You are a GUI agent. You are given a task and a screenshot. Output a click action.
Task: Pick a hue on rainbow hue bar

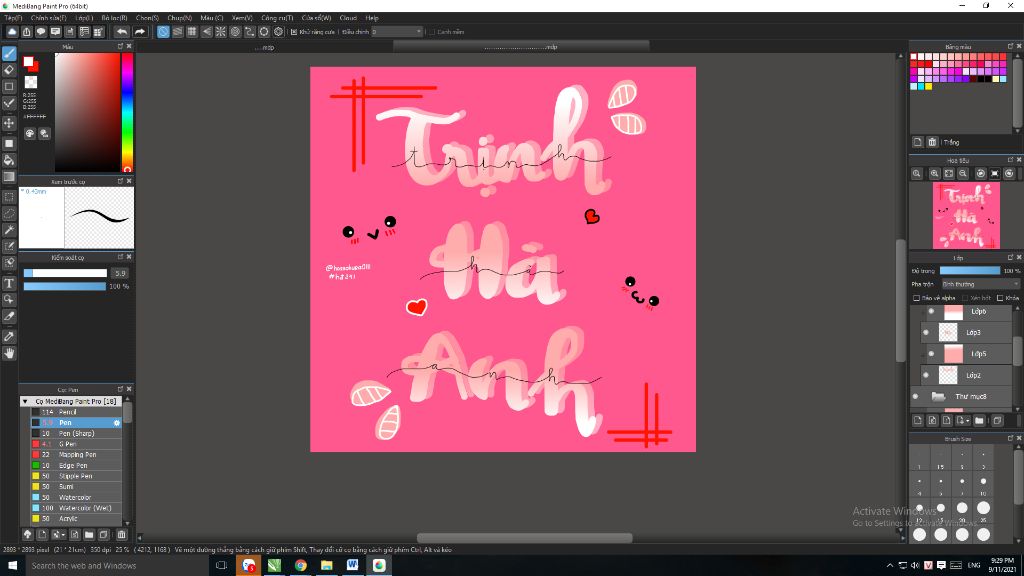127,112
